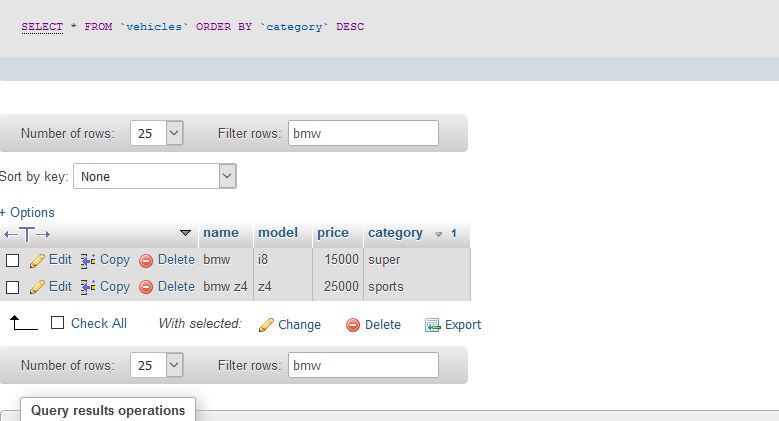Click the Query results operations heading
The width and height of the screenshot is (779, 421).
108,411
